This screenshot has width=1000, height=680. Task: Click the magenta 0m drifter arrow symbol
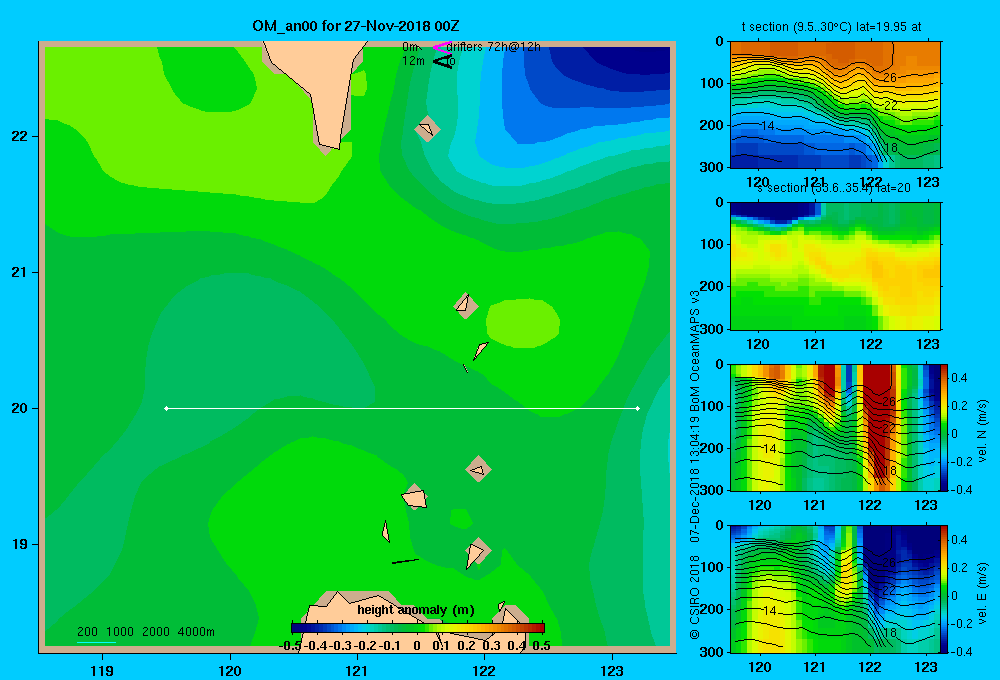(441, 47)
